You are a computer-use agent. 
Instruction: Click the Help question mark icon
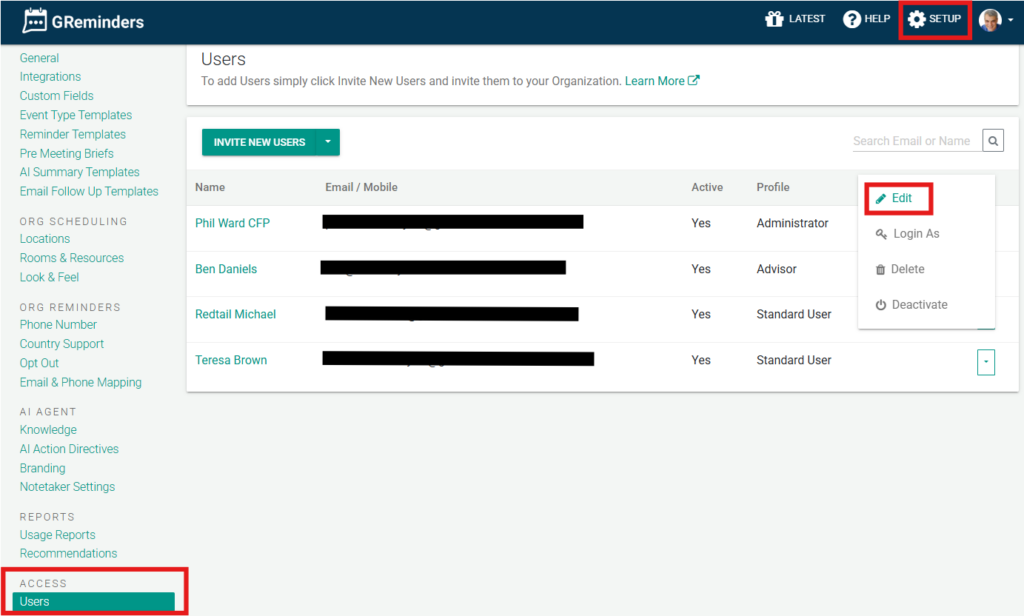(x=852, y=19)
